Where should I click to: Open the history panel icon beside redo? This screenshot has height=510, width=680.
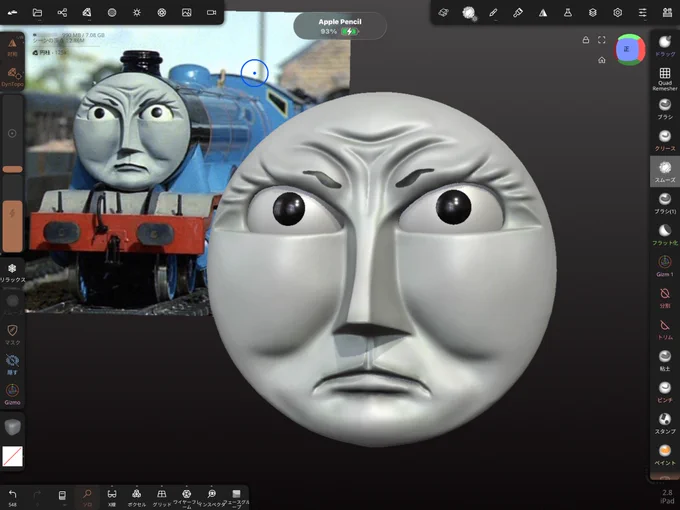(x=62, y=497)
